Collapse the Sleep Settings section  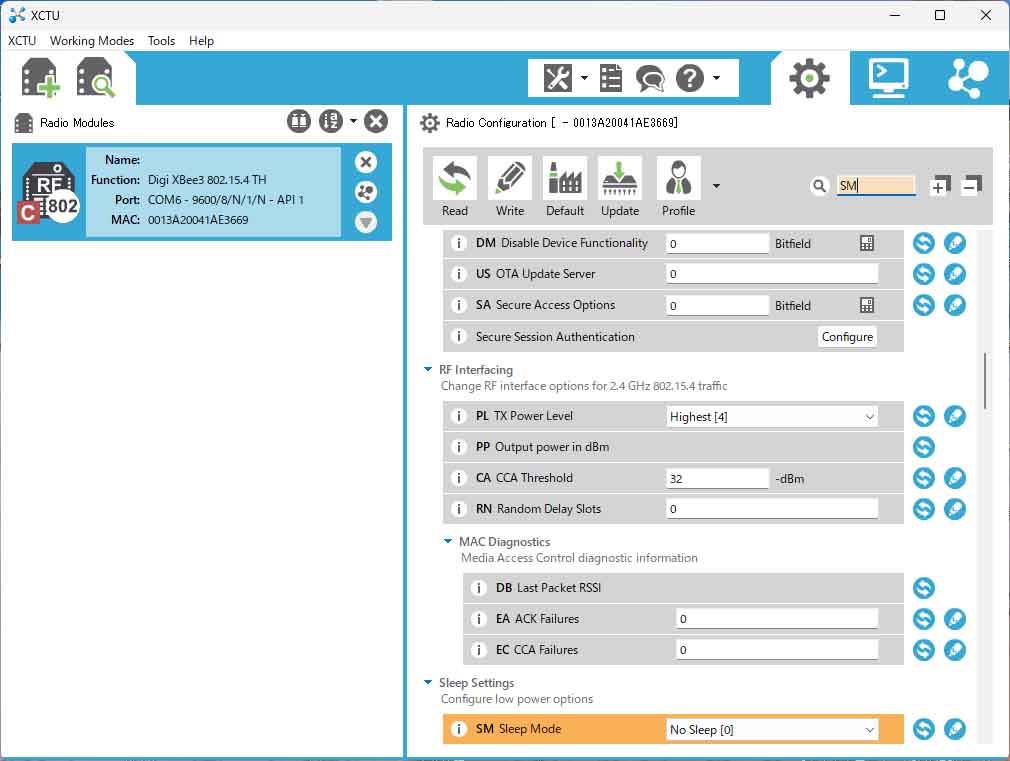pos(428,682)
